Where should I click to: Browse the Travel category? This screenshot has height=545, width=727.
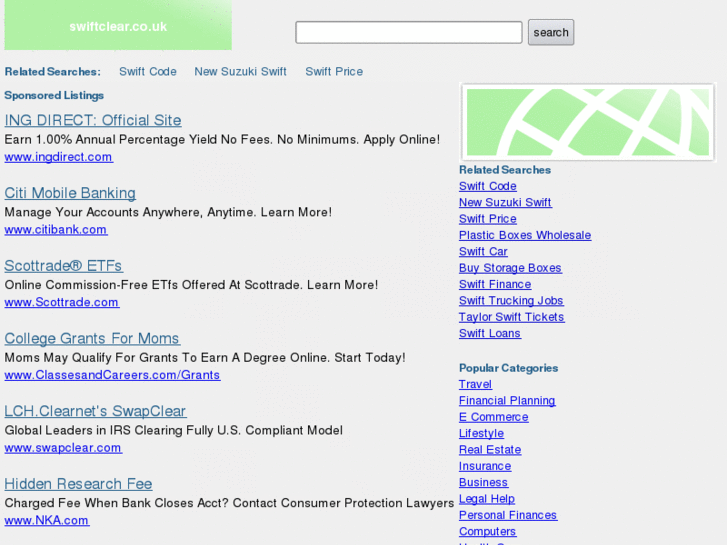[475, 385]
